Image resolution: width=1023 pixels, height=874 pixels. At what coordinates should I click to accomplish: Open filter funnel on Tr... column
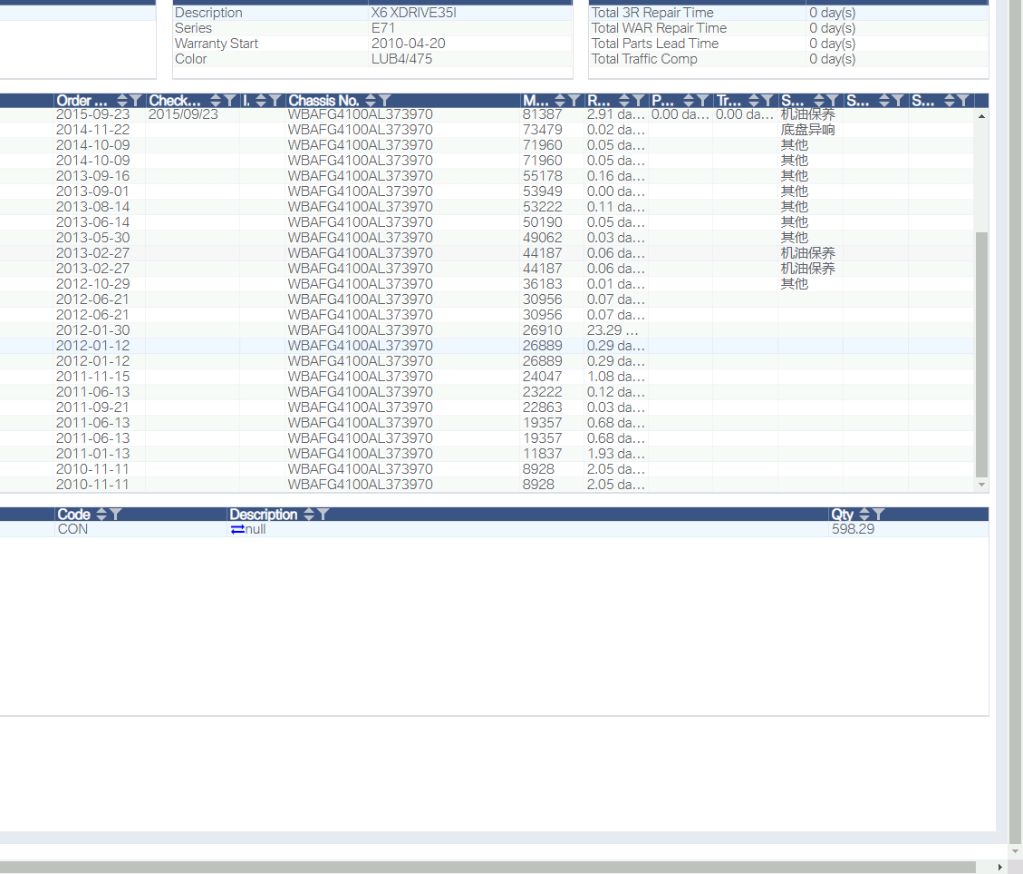pyautogui.click(x=767, y=100)
